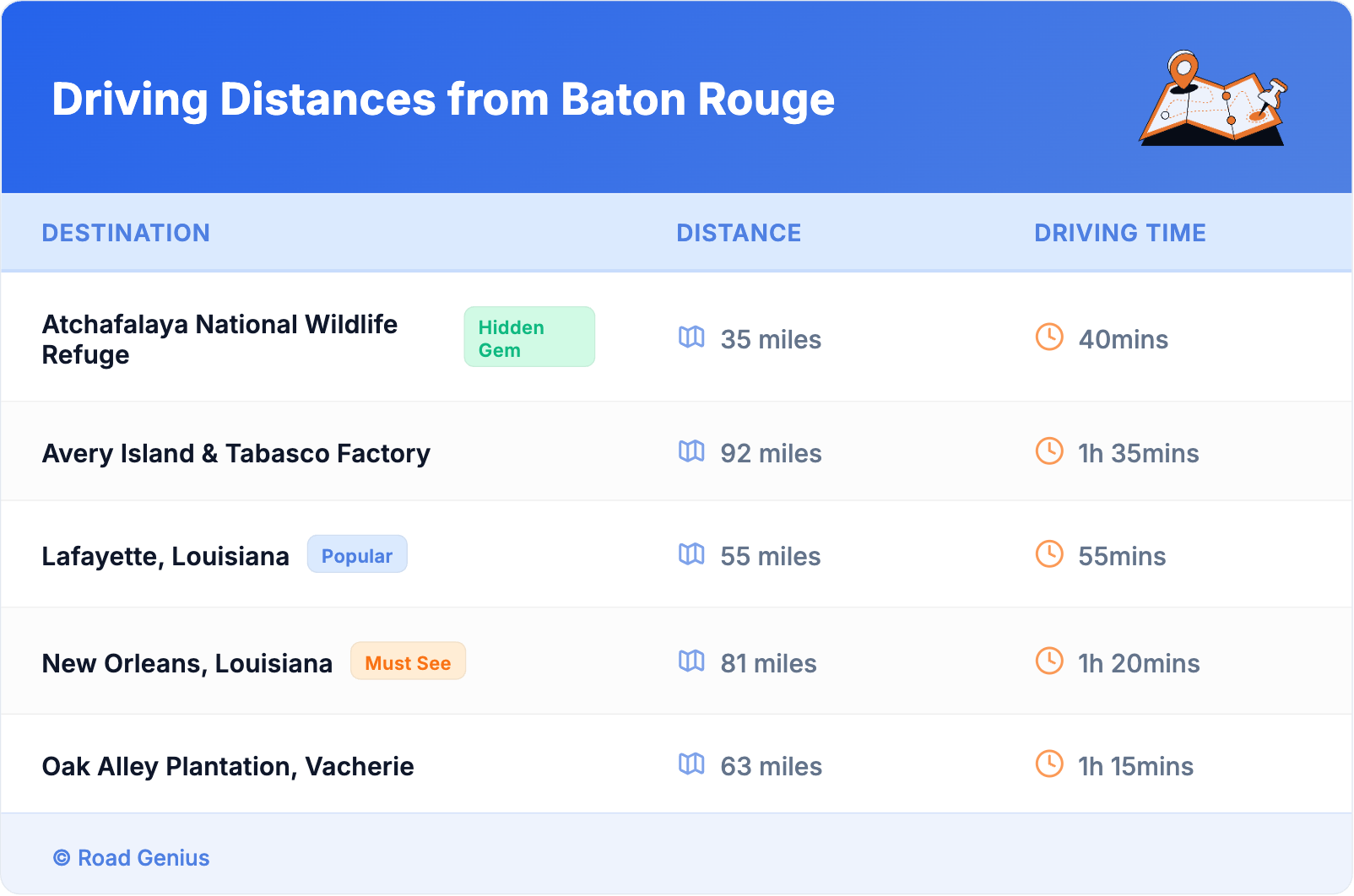Viewport: 1354px width, 896px height.
Task: Click the Driving Time column header
Action: [1120, 233]
